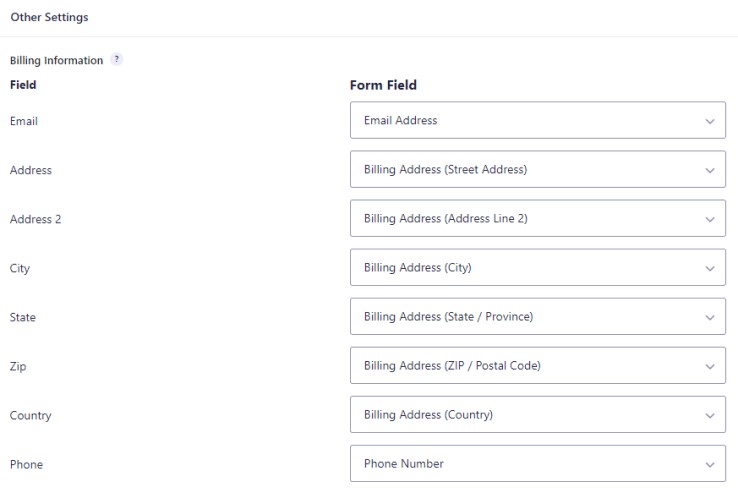Click the Form Field column heading
This screenshot has width=738, height=493.
point(383,85)
